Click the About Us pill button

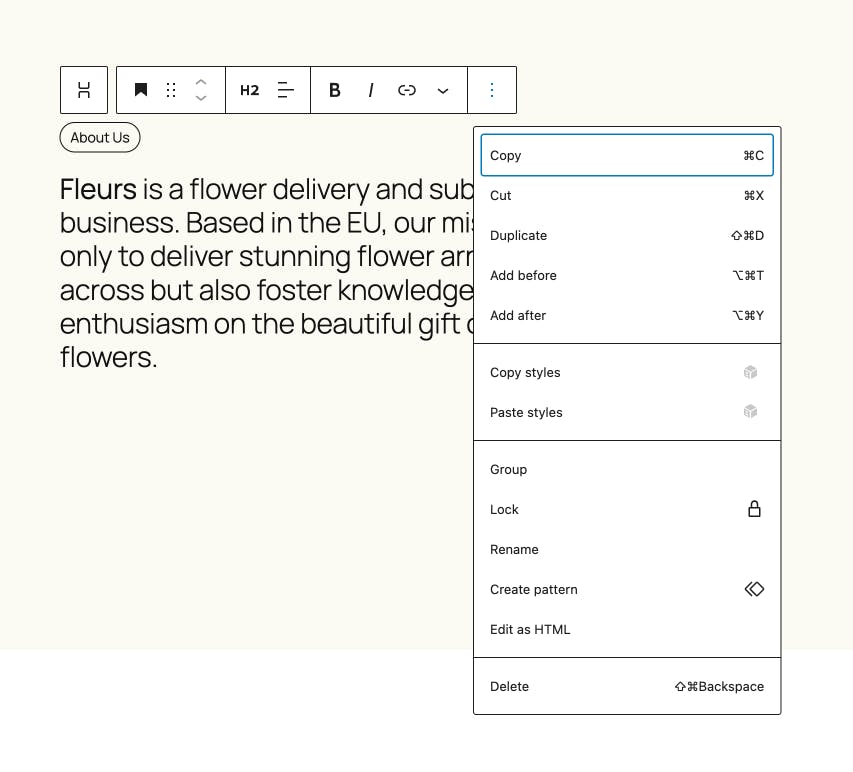click(100, 138)
